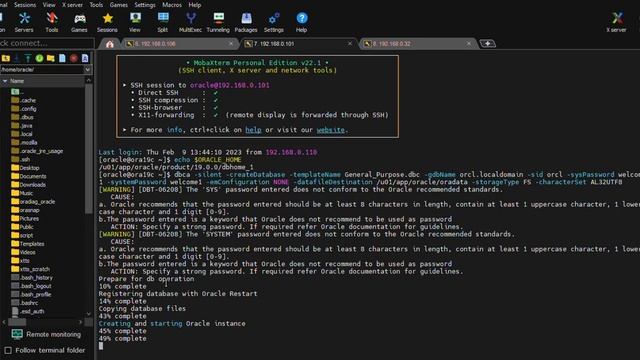This screenshot has height=360, width=640.
Task: Select the xtts_scratch folder
Action: coord(31,269)
